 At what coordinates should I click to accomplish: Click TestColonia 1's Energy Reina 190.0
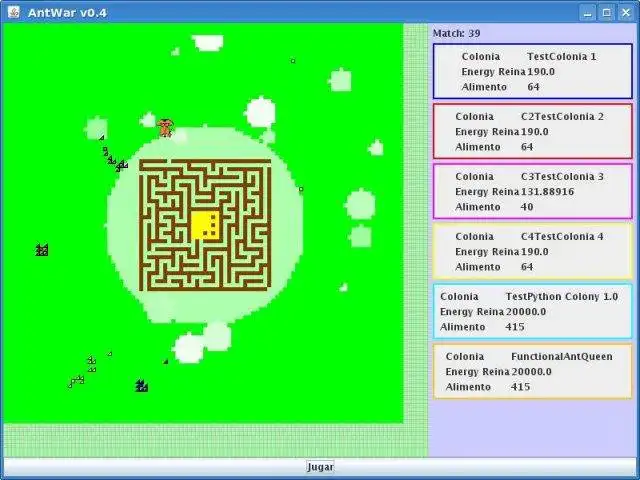click(541, 72)
